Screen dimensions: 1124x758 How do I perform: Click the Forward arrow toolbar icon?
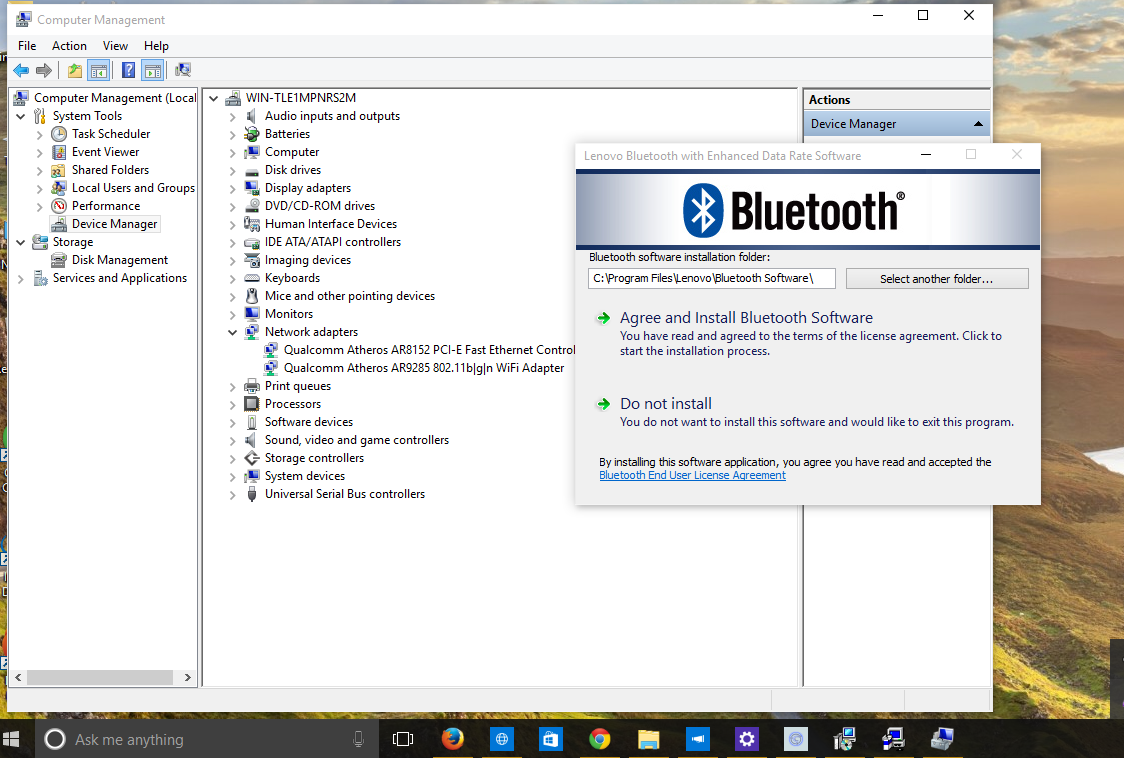[44, 70]
